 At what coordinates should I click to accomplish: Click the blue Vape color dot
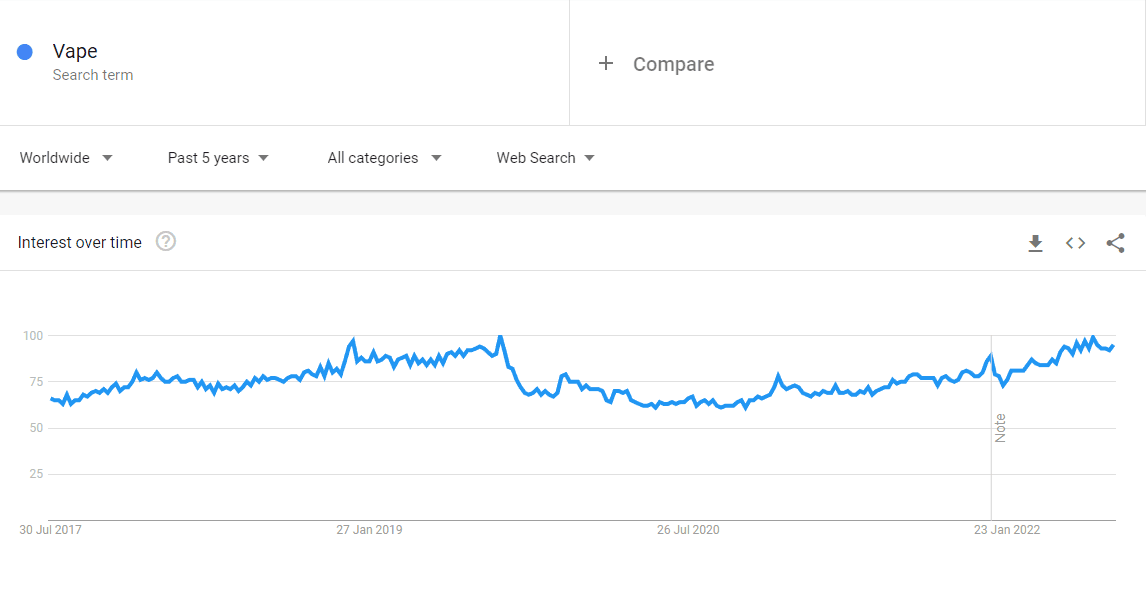pos(25,52)
